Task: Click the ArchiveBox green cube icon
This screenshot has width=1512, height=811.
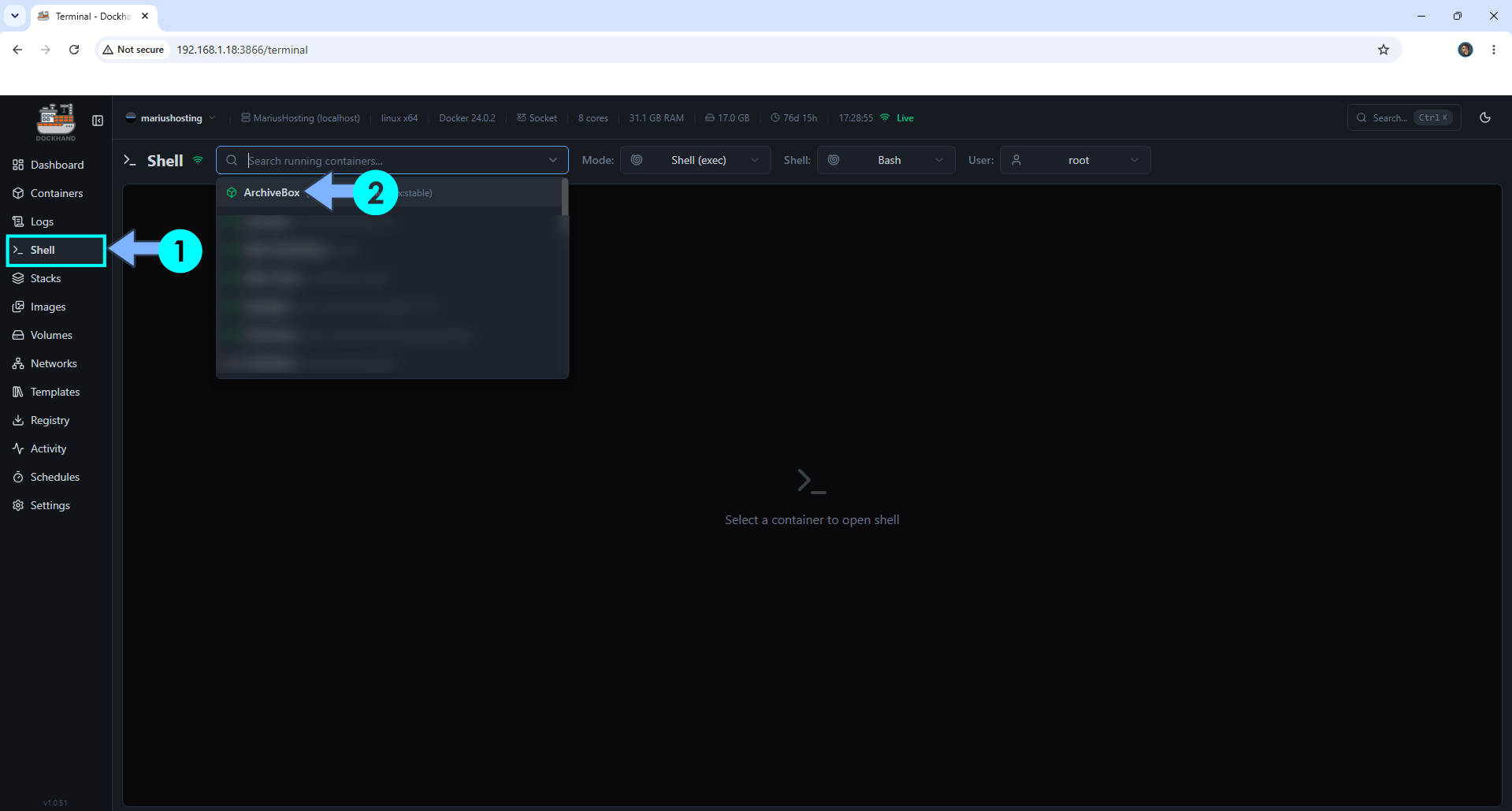Action: pos(232,192)
